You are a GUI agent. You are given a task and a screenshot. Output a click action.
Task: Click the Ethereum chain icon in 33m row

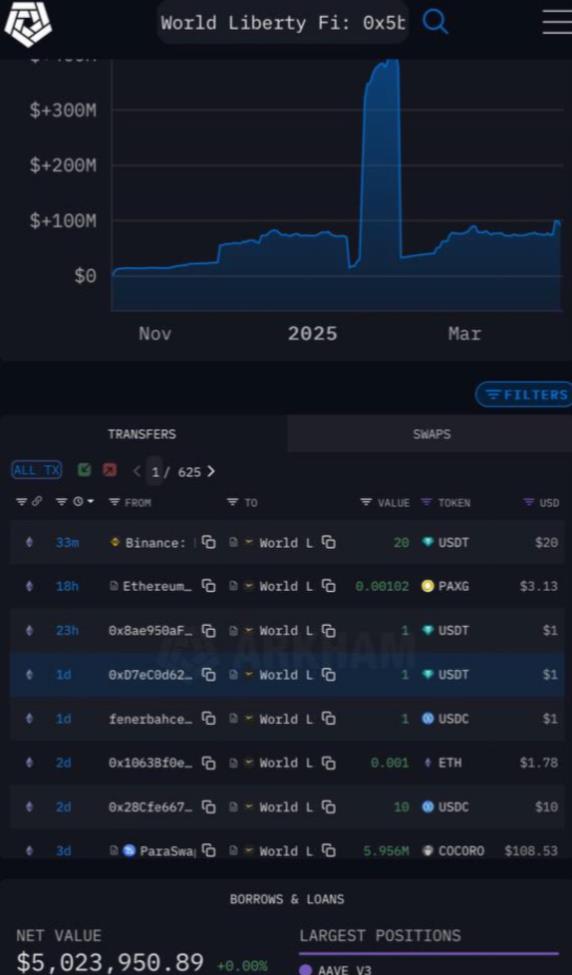point(29,542)
